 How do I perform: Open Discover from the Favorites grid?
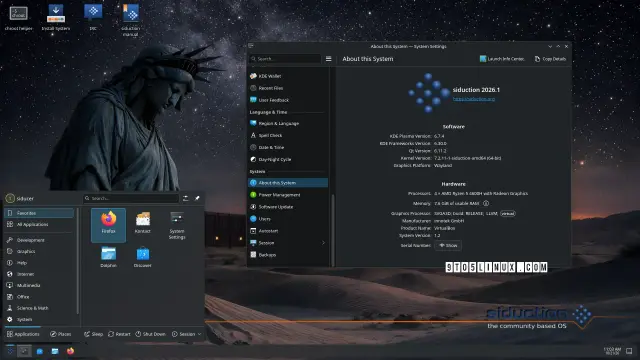[142, 257]
